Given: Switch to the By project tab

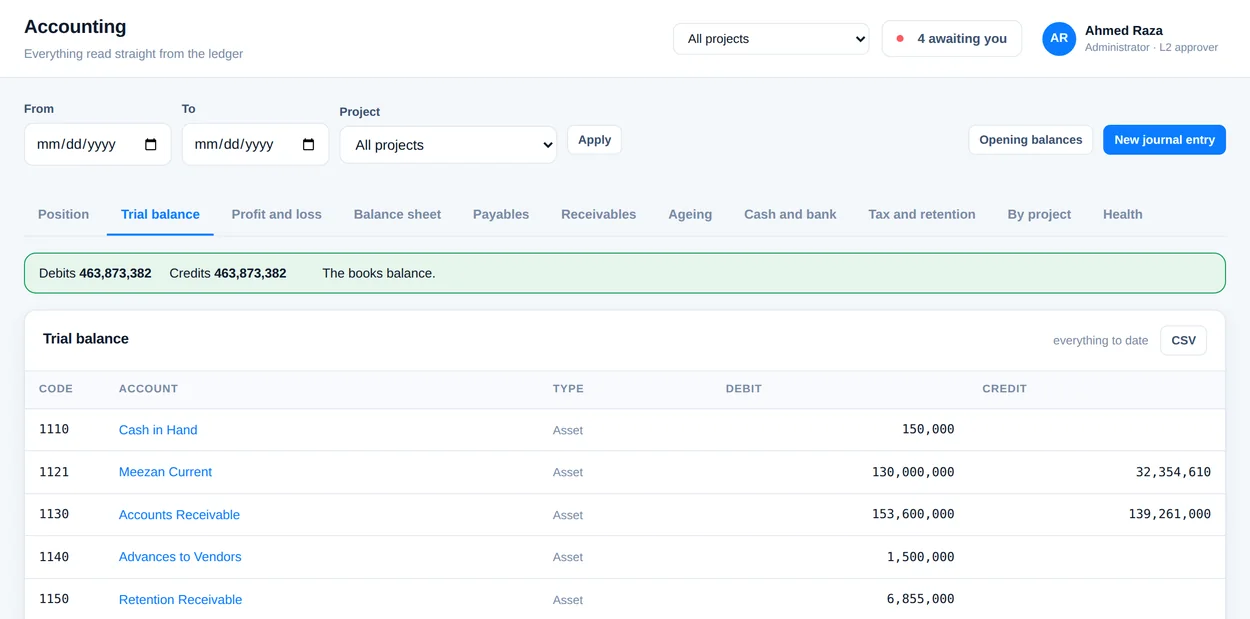Looking at the screenshot, I should pos(1039,214).
